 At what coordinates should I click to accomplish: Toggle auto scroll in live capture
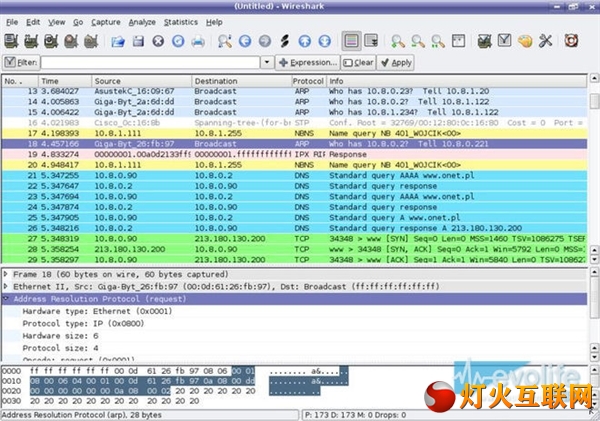click(x=372, y=41)
